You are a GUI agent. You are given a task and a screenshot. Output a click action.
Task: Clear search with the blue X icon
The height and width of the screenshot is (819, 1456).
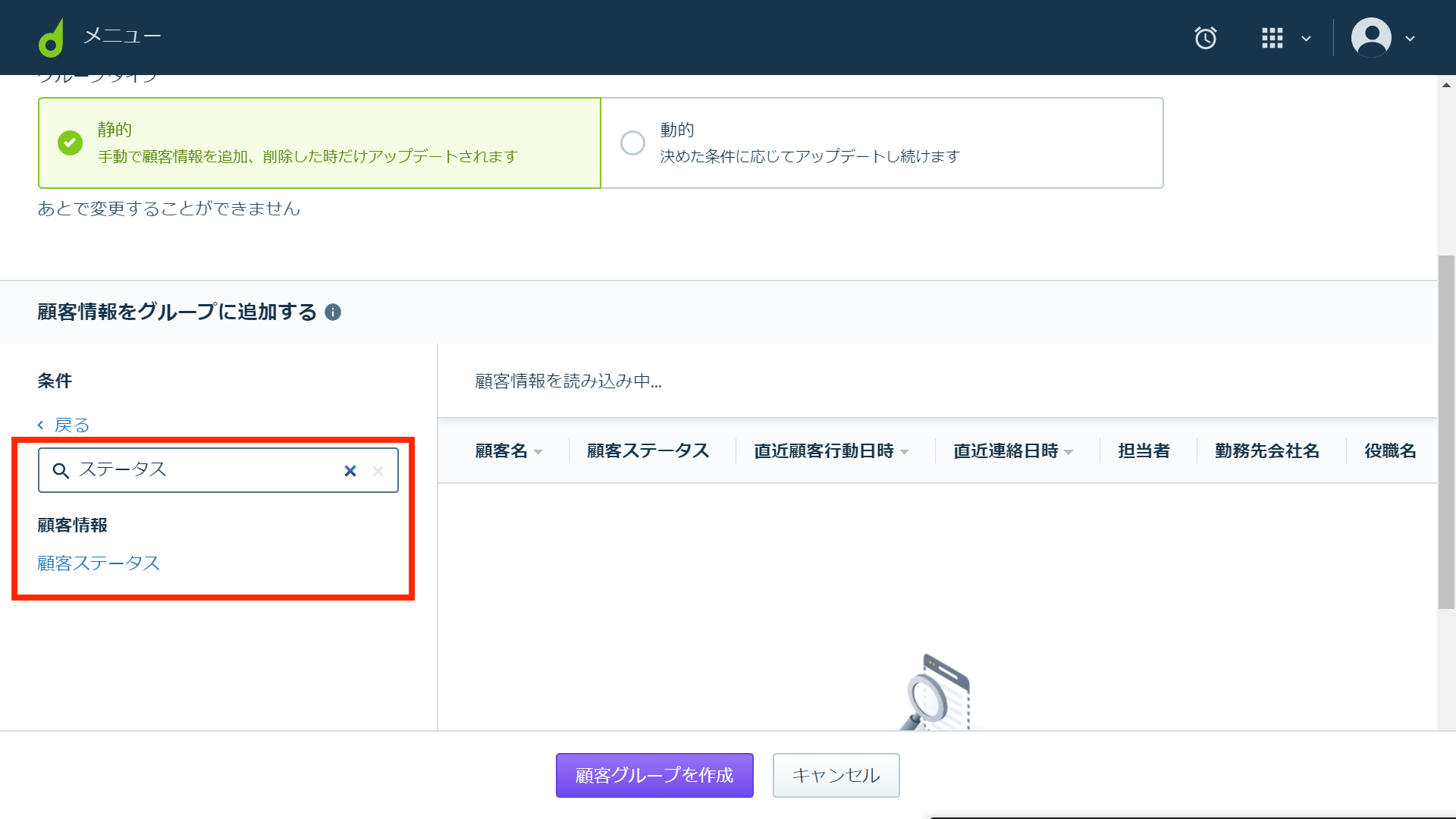(x=350, y=471)
